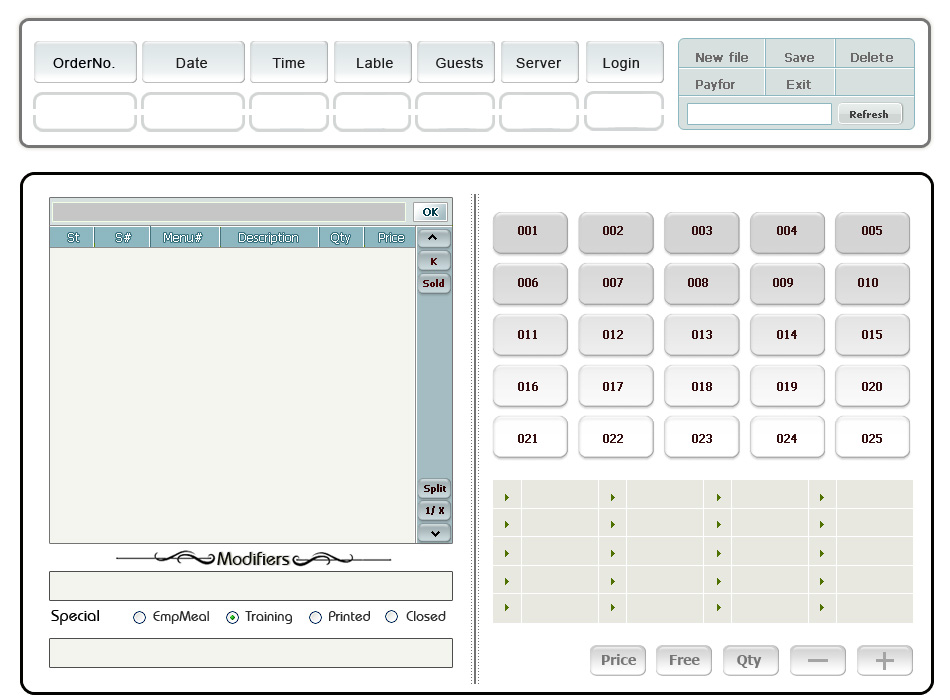The width and height of the screenshot is (950, 700).
Task: Click the Menu# column header
Action: pyautogui.click(x=183, y=238)
